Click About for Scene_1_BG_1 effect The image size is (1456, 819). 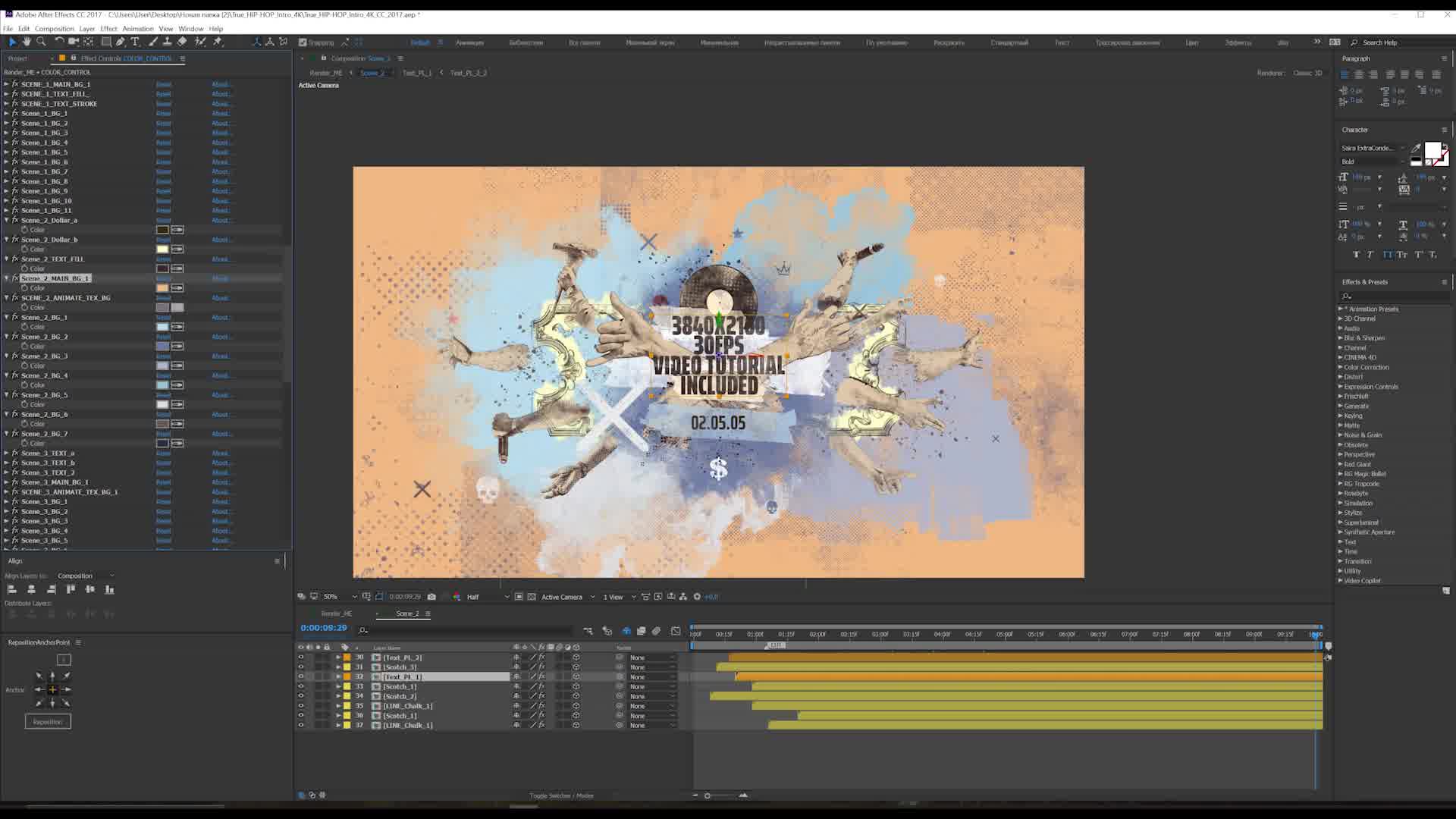pyautogui.click(x=220, y=114)
